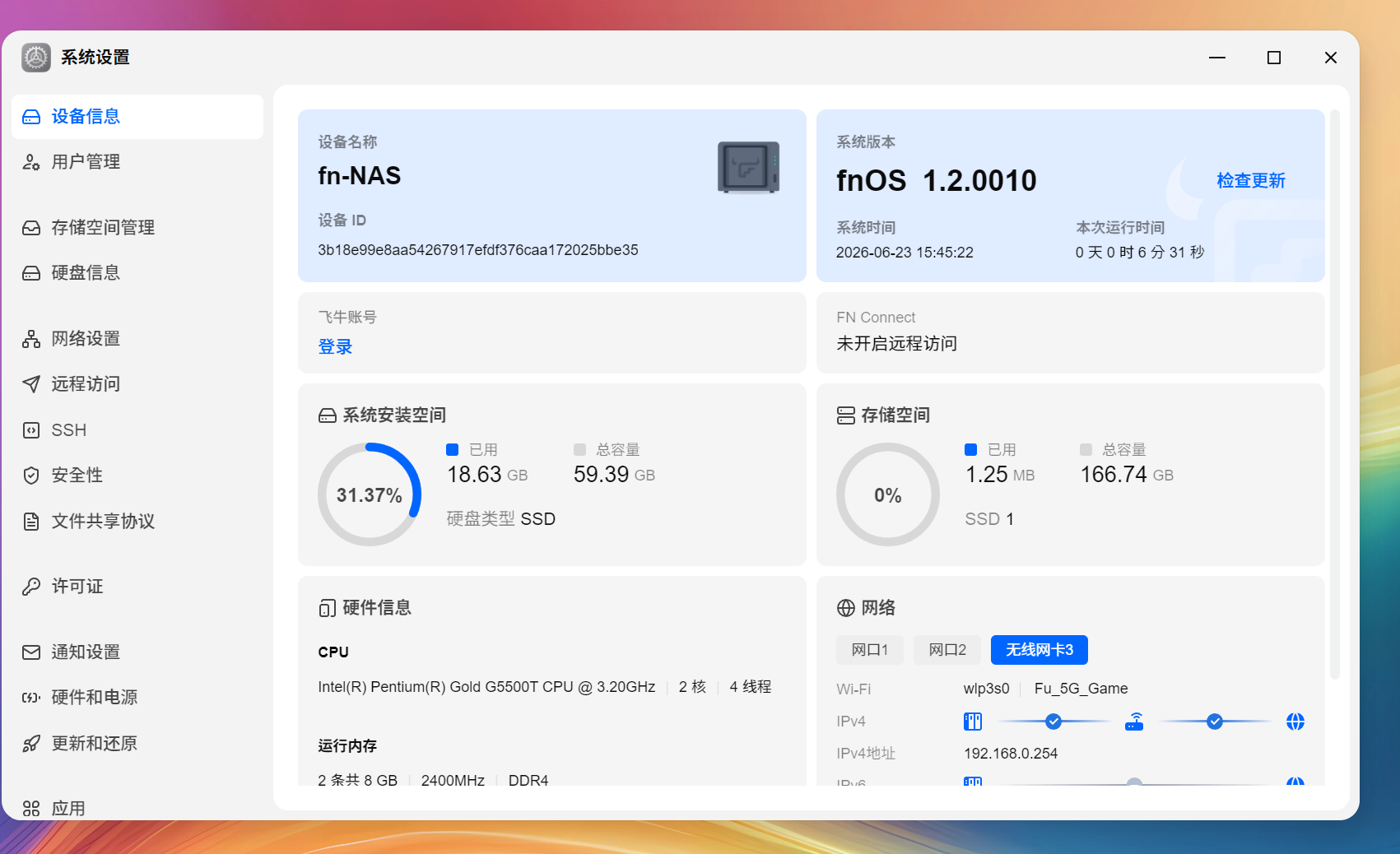
Task: Switch to the 网口1 tab
Action: coord(870,650)
